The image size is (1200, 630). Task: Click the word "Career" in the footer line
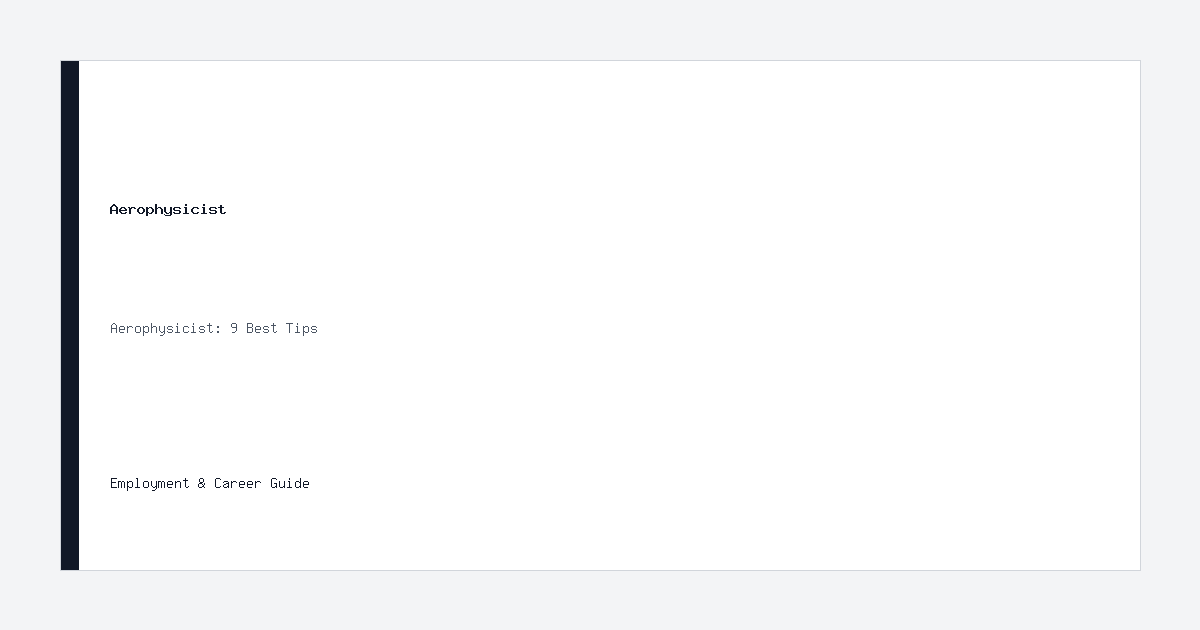point(238,483)
